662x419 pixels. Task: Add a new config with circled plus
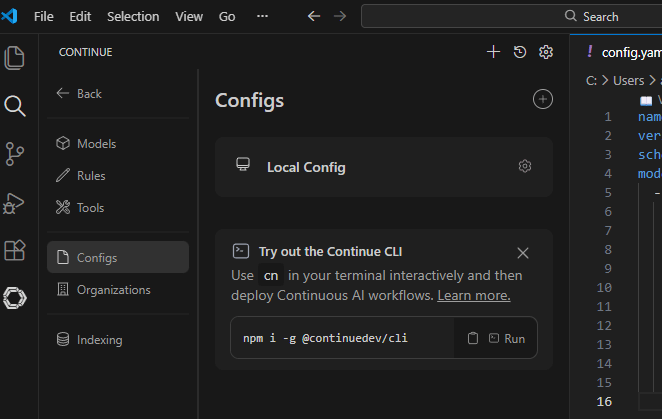click(542, 99)
